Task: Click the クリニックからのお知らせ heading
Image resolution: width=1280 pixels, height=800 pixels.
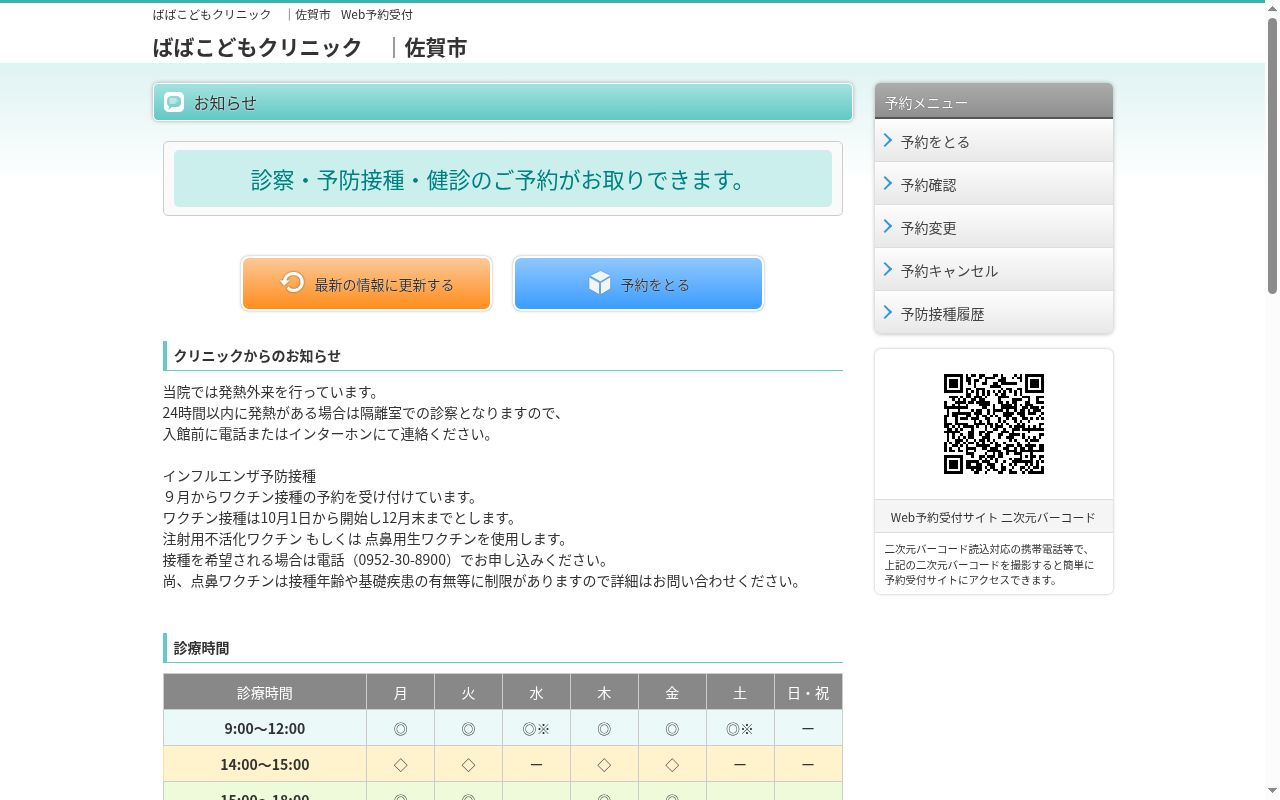Action: pyautogui.click(x=257, y=355)
